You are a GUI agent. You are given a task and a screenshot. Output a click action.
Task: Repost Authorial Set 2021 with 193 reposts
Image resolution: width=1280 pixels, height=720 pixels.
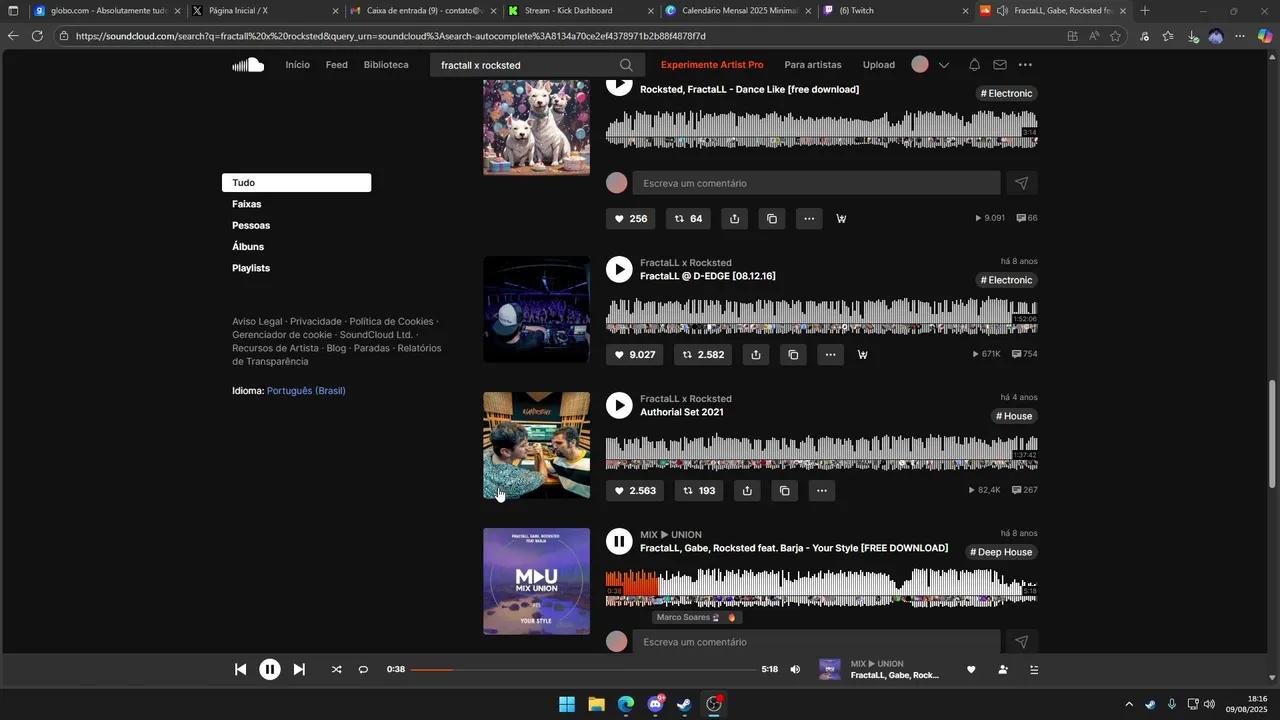click(x=699, y=491)
